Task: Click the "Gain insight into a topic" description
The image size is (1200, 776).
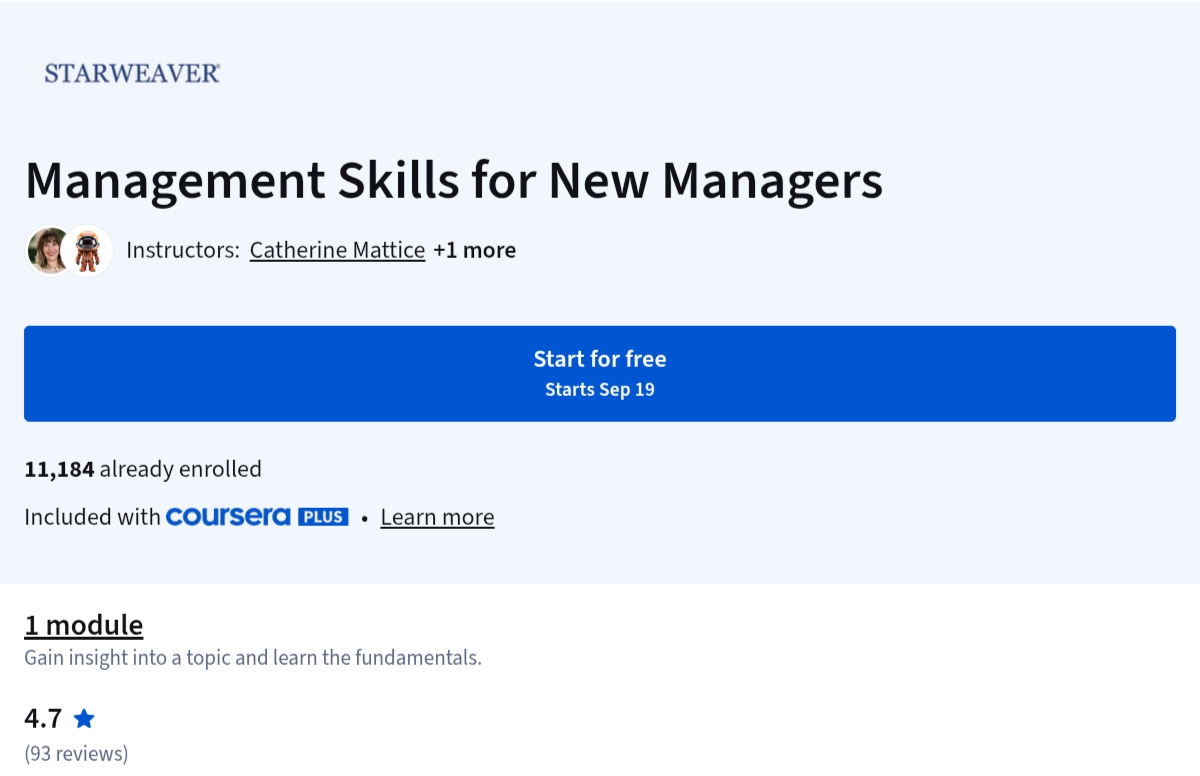Action: (253, 657)
